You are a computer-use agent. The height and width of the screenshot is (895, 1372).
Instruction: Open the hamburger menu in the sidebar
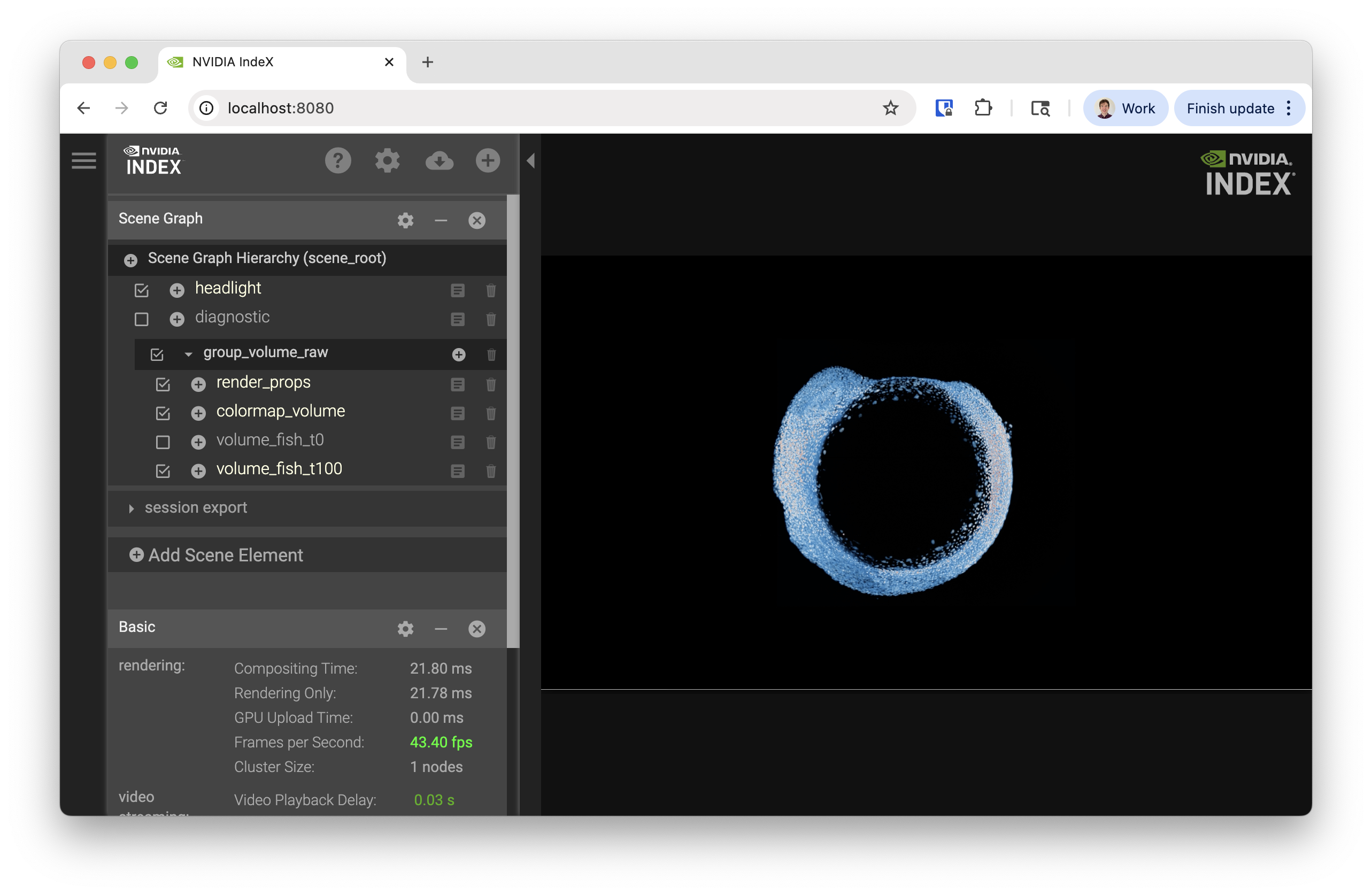coord(83,161)
